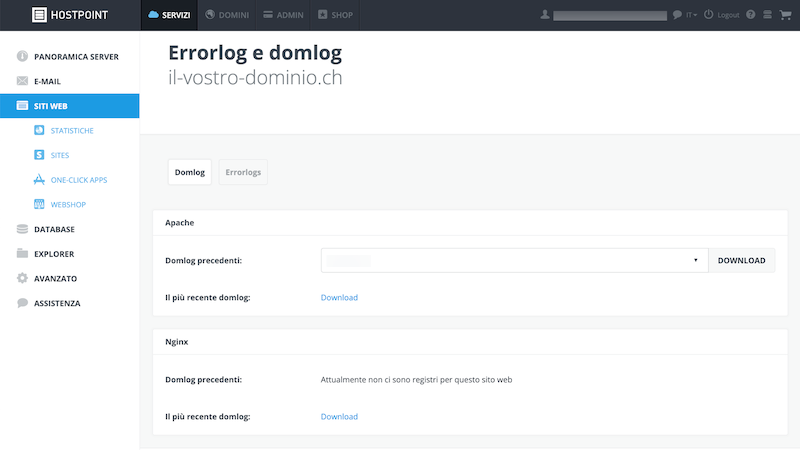
Task: Open the Servizi top menu
Action: (x=169, y=15)
